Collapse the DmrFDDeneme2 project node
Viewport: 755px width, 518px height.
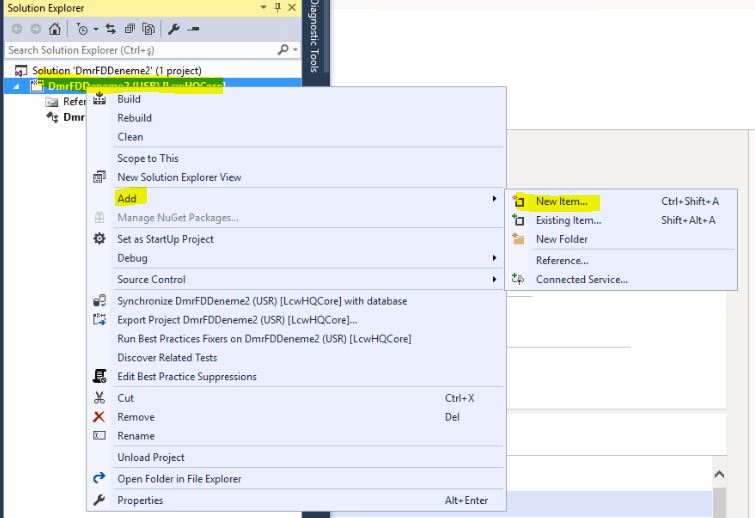pos(17,87)
